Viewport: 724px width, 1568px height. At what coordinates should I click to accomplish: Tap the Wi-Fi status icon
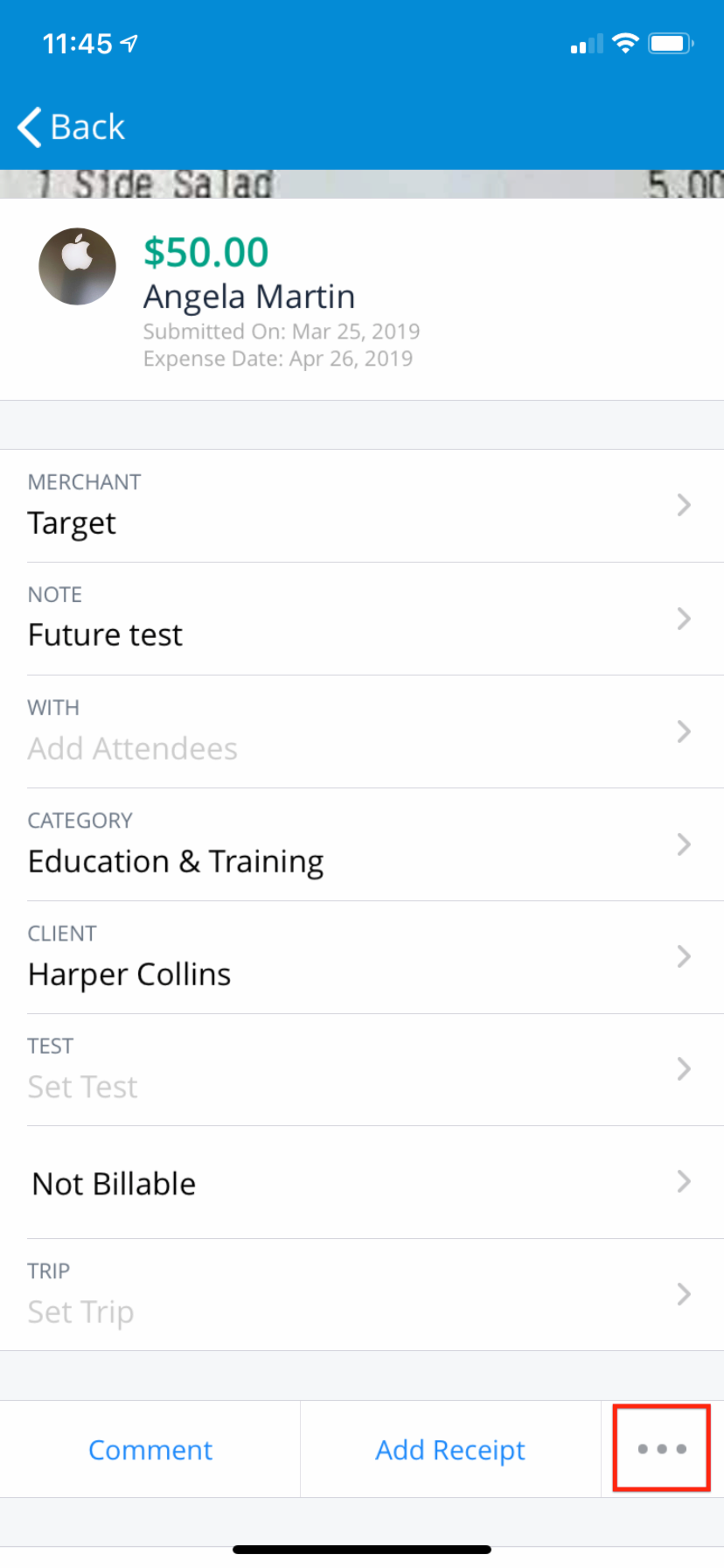pos(625,43)
